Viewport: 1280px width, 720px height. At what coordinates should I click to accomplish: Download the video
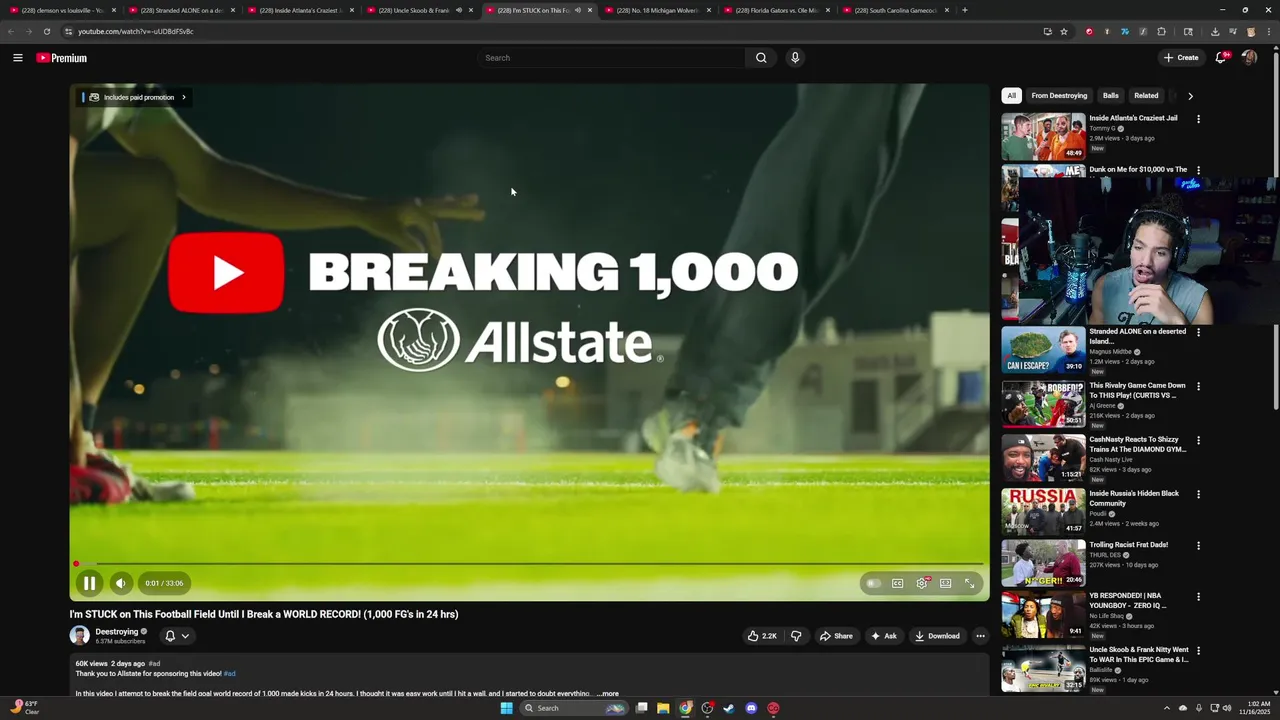[x=937, y=636]
